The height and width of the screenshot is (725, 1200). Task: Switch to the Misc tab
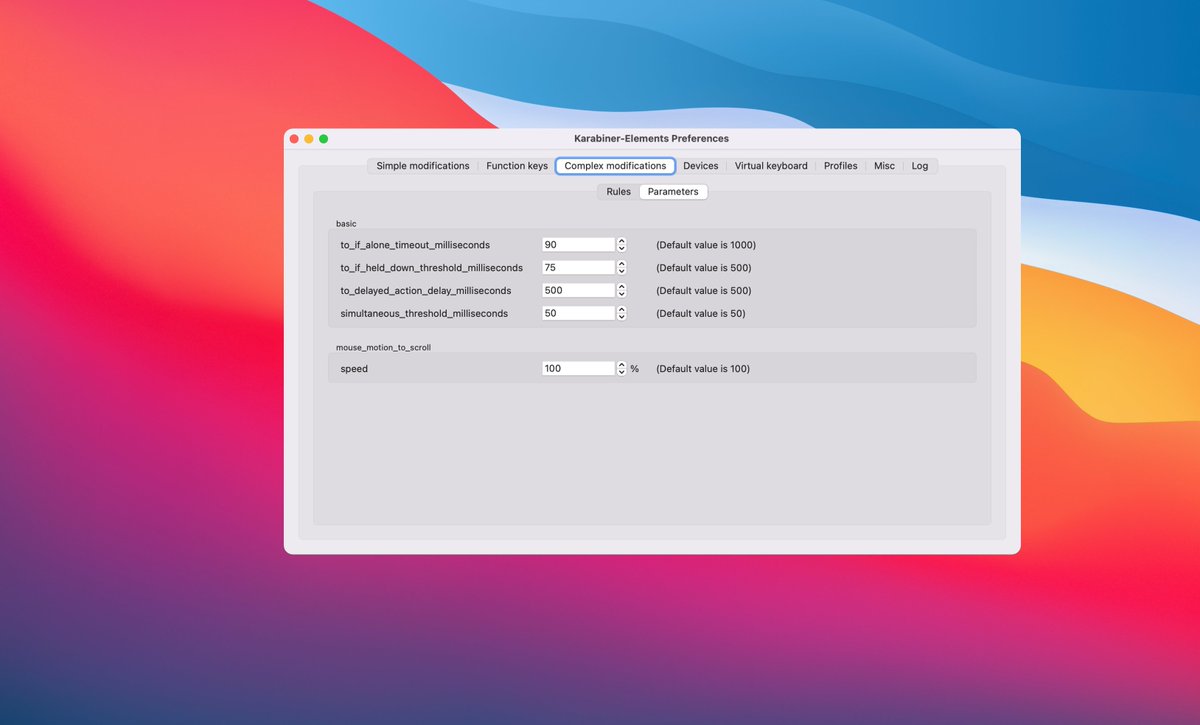coord(885,166)
